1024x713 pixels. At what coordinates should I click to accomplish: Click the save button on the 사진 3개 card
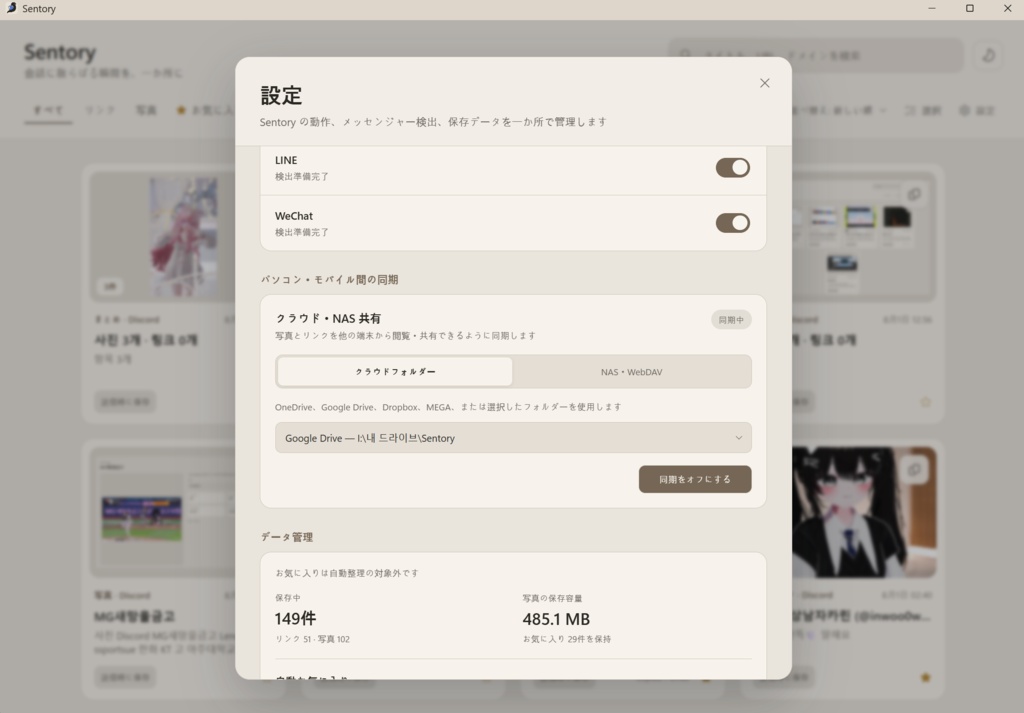click(125, 402)
